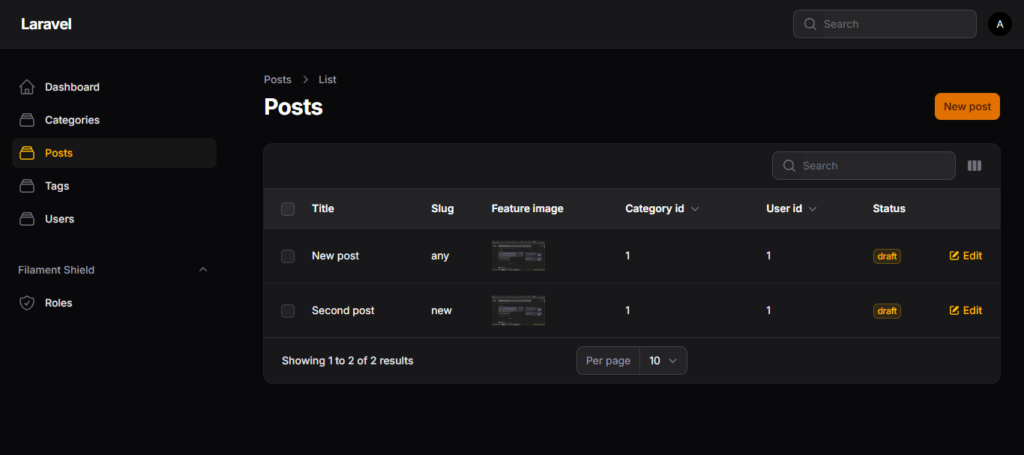Image resolution: width=1024 pixels, height=455 pixels.
Task: Click the Status column header
Action: tap(889, 209)
